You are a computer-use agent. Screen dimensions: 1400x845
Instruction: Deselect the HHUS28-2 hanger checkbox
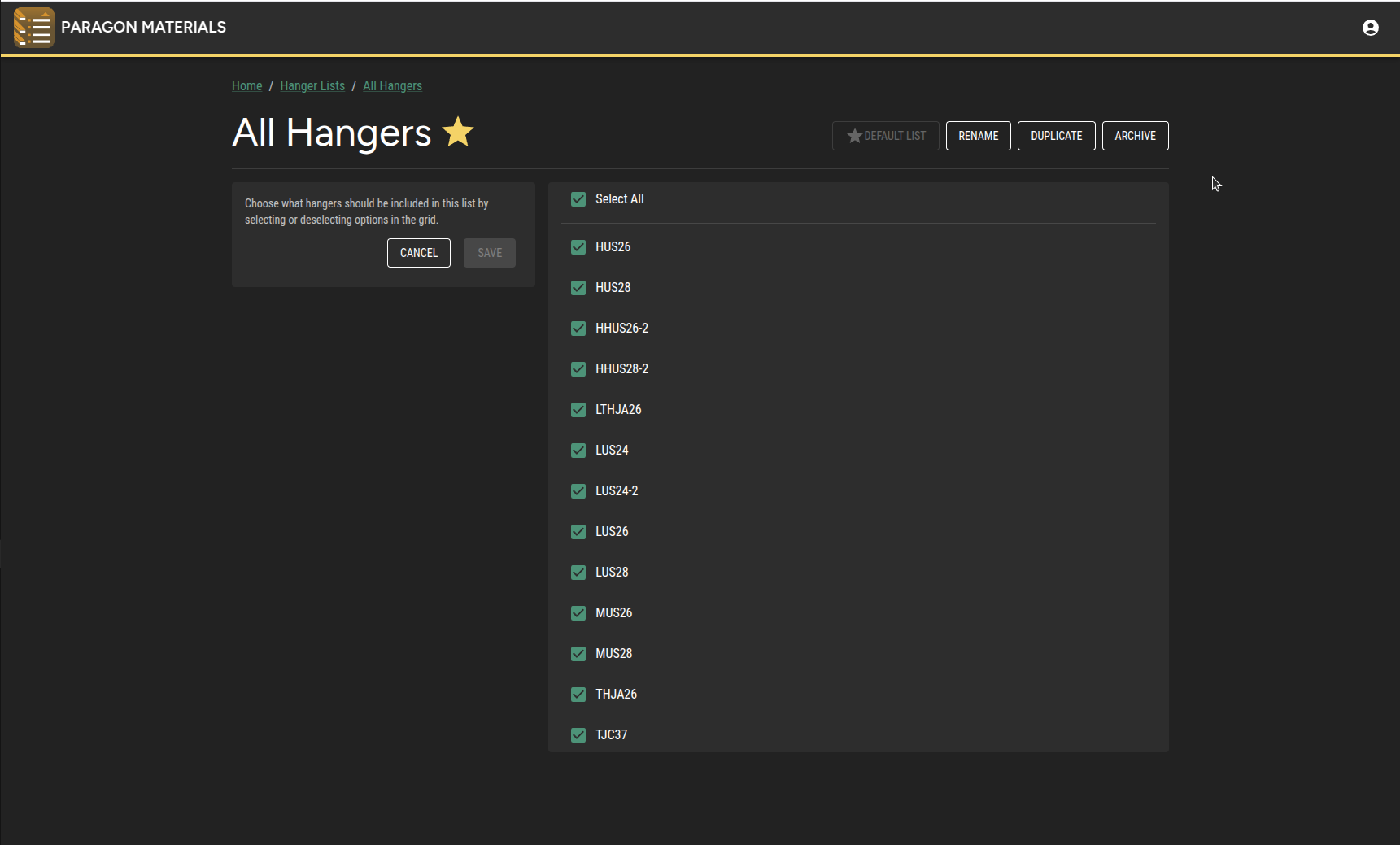point(578,369)
